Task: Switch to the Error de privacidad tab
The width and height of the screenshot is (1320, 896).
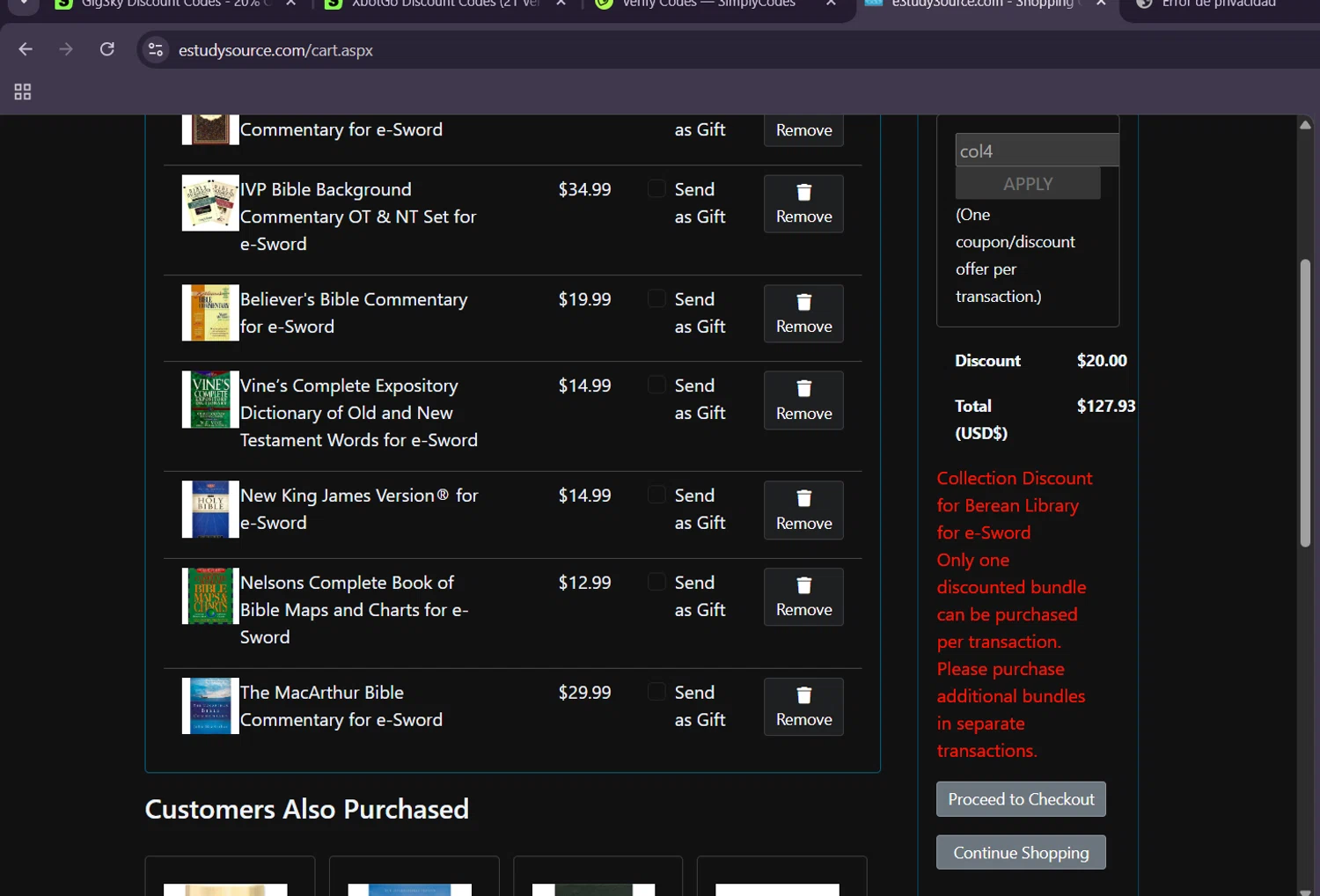Action: [x=1219, y=4]
